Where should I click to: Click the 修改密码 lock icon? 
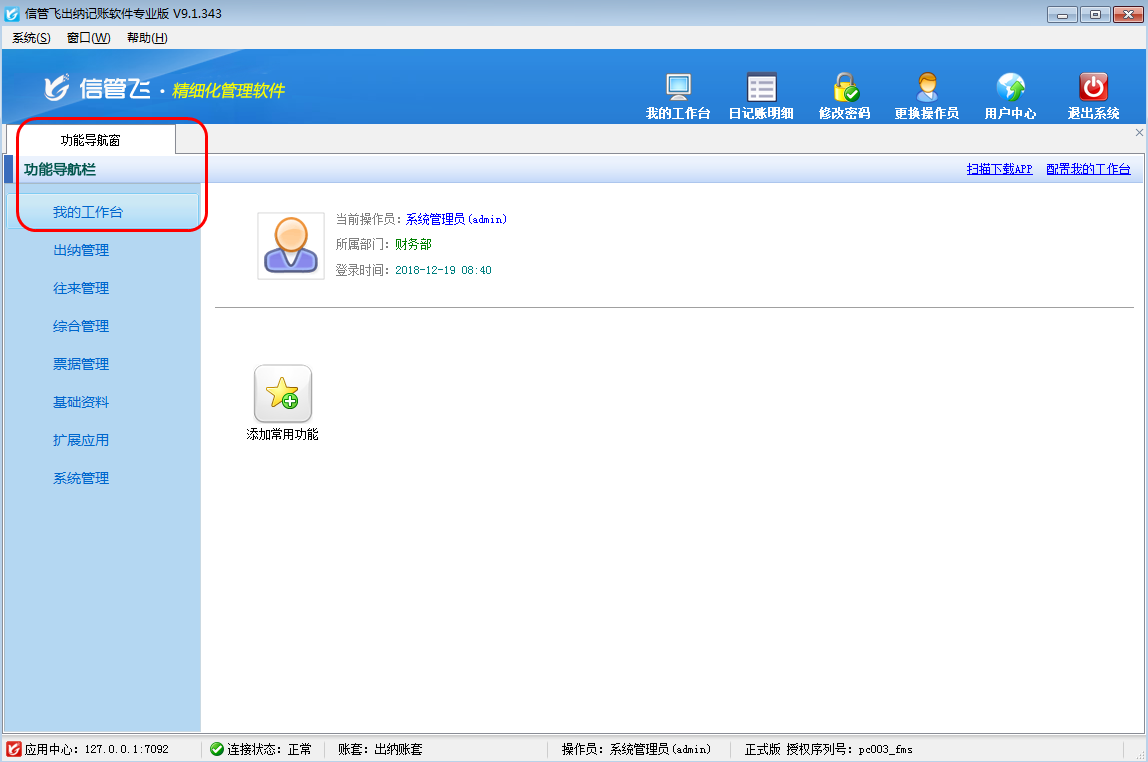(x=845, y=88)
